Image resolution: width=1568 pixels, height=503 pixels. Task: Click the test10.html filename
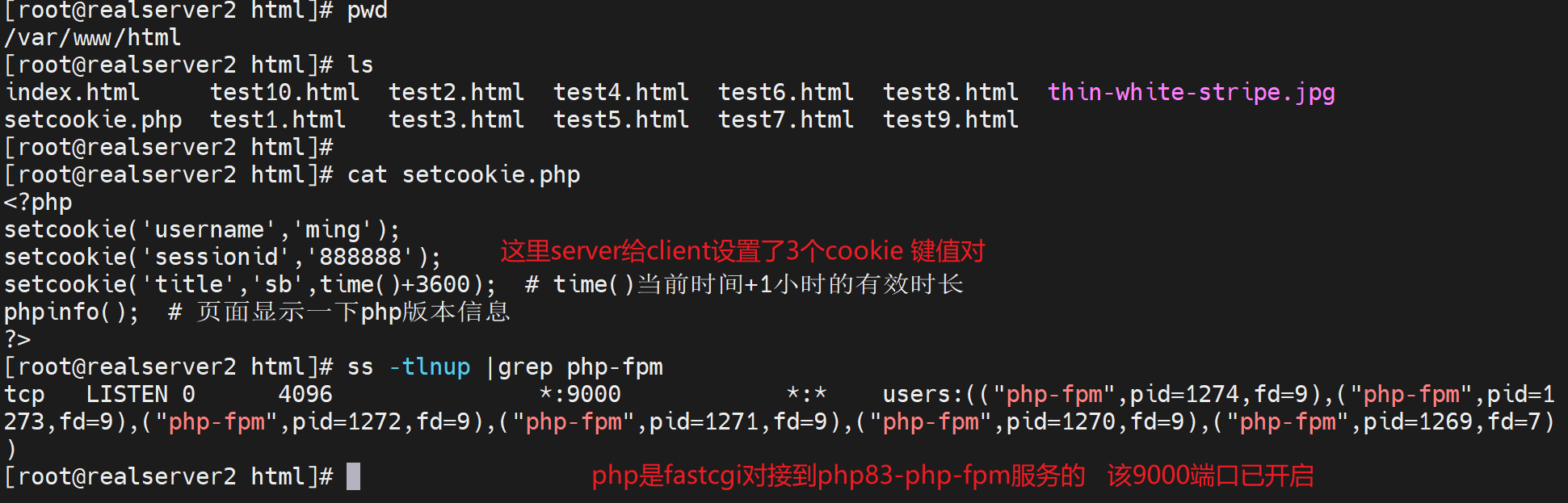coord(284,92)
